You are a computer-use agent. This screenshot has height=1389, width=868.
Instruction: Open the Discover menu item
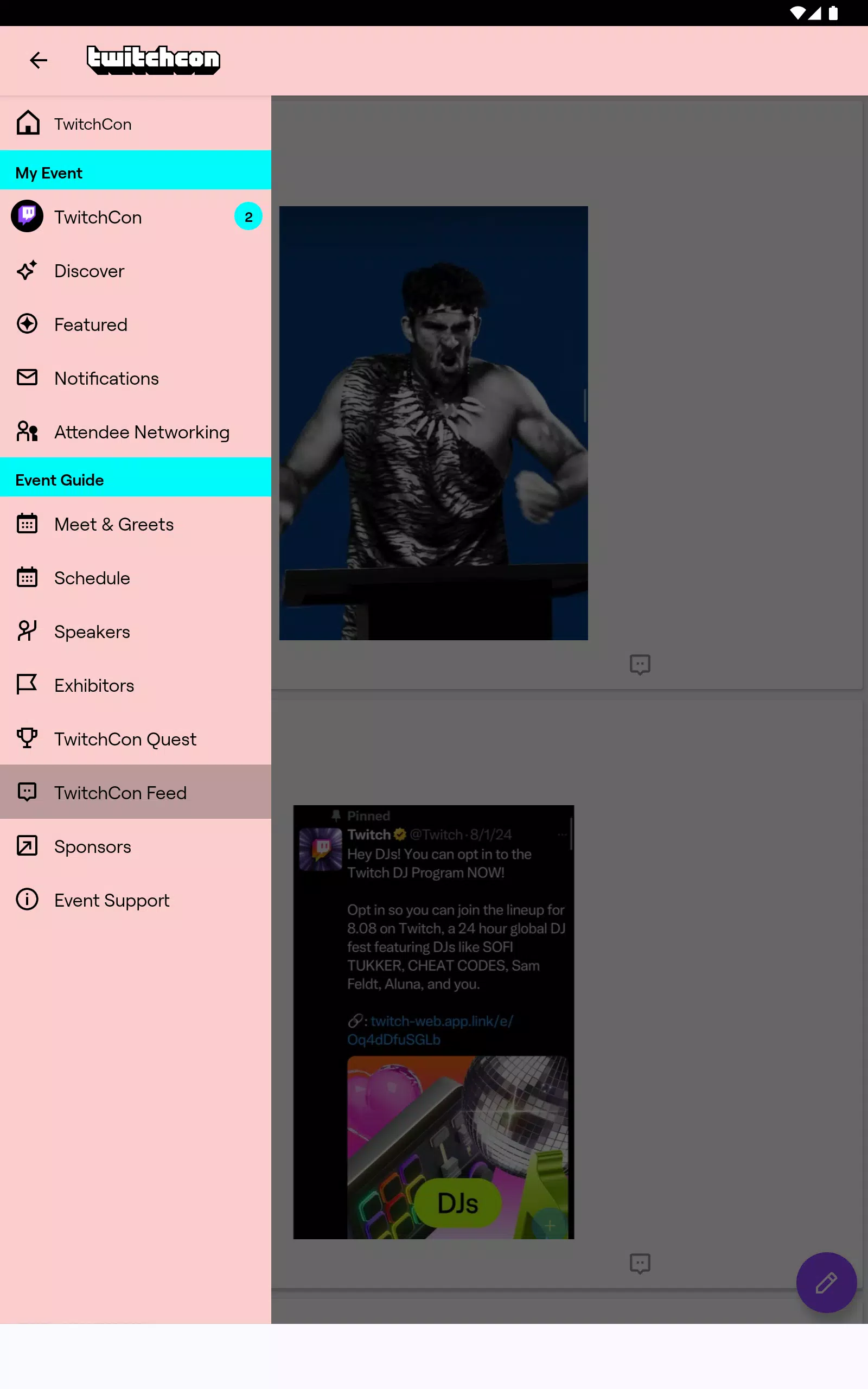click(x=136, y=270)
